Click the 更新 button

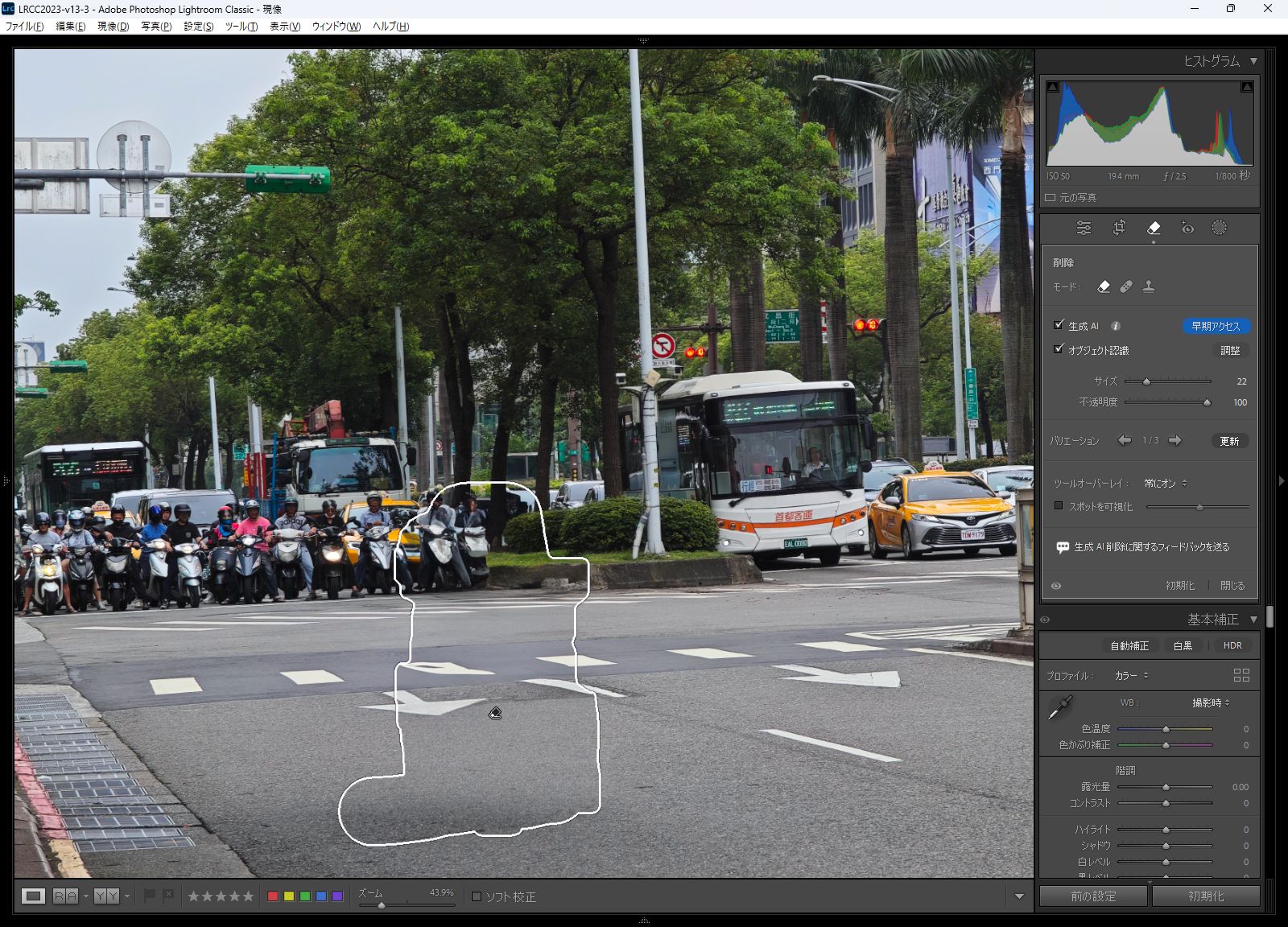1229,441
